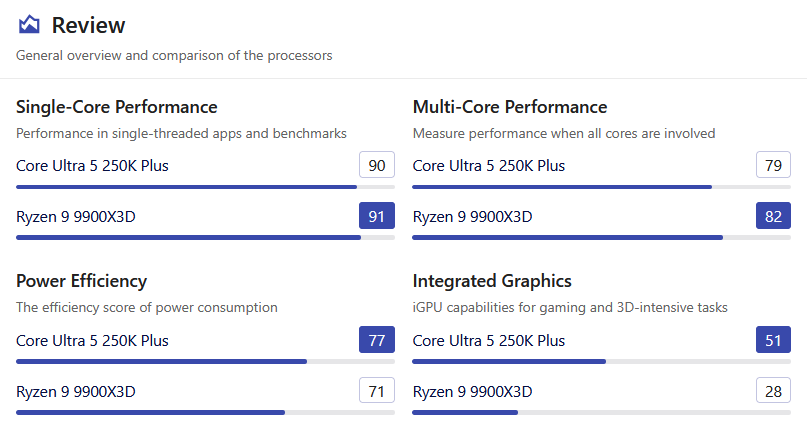Select the Power Efficiency heading
This screenshot has width=807, height=436.
(81, 281)
